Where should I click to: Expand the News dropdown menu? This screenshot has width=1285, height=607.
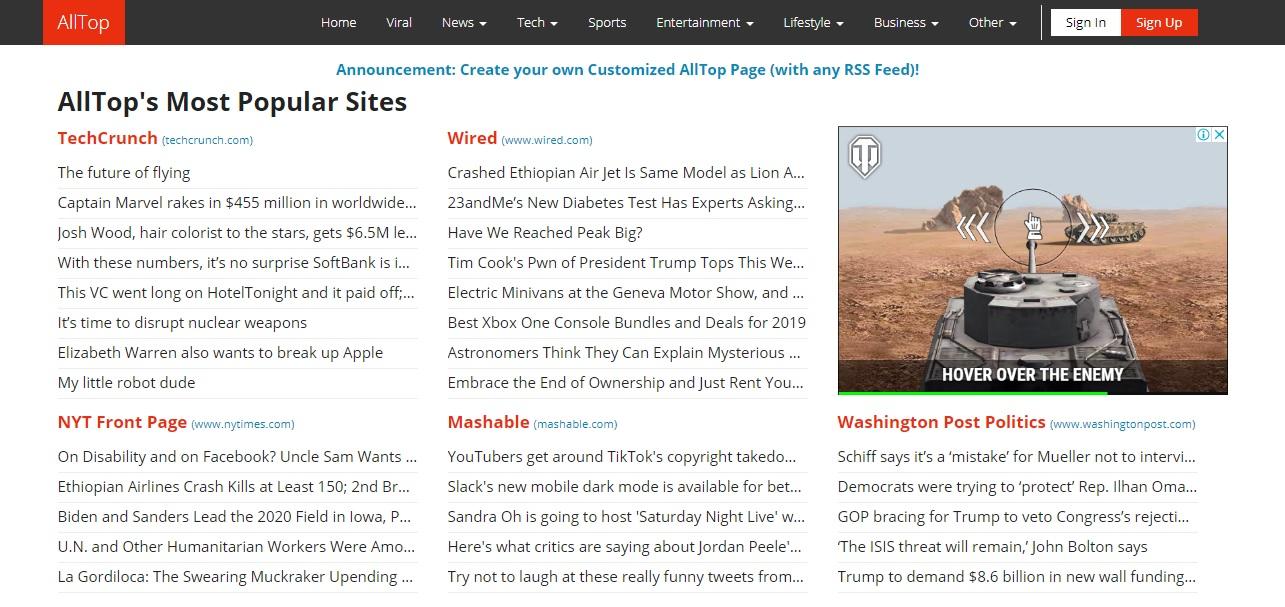coord(464,23)
